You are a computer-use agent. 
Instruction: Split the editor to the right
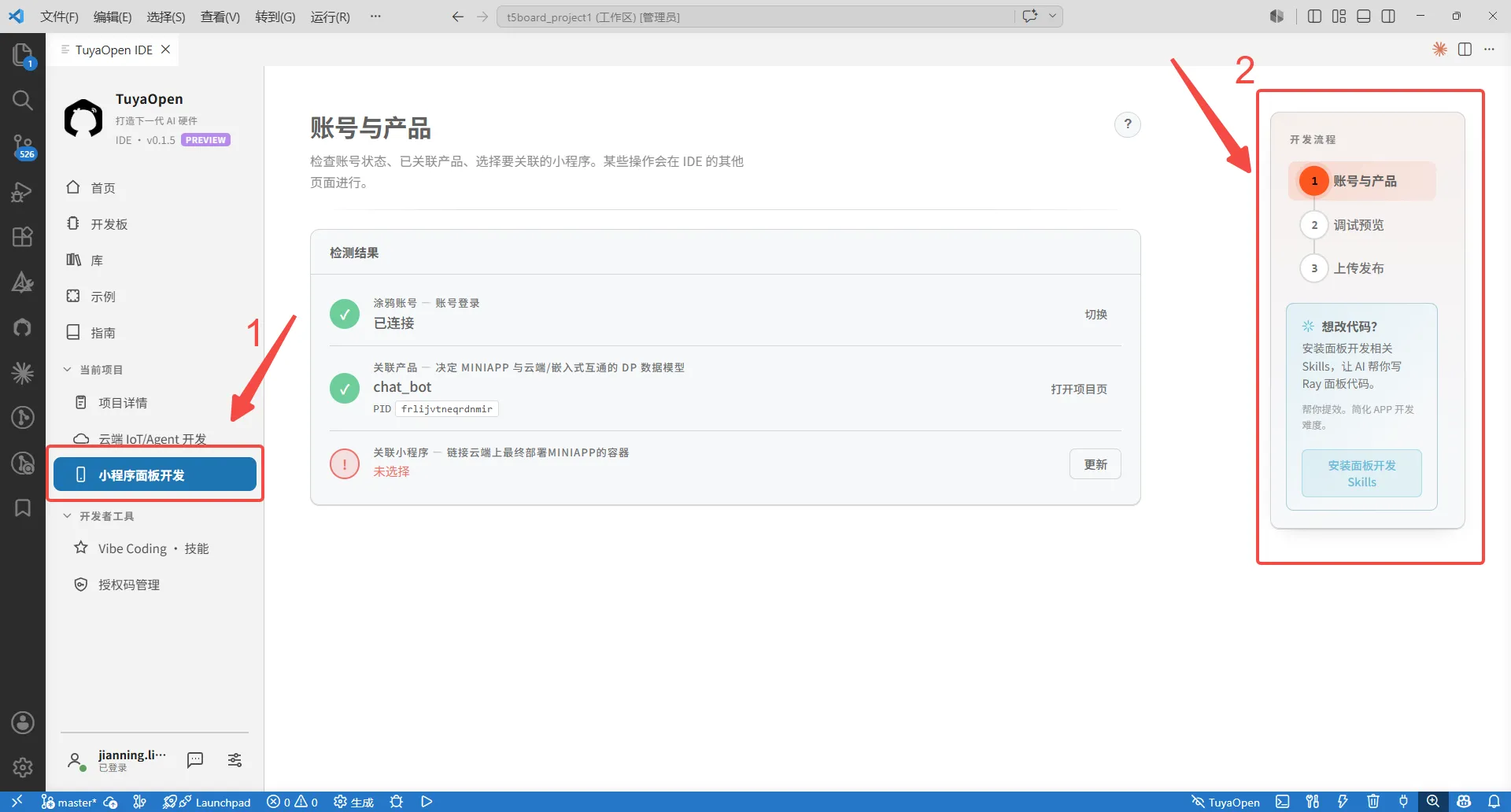tap(1465, 49)
